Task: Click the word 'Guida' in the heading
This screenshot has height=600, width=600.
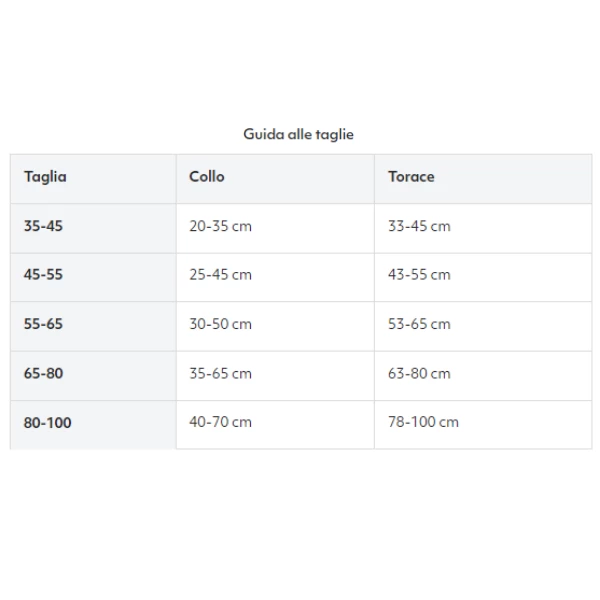Action: [263, 134]
